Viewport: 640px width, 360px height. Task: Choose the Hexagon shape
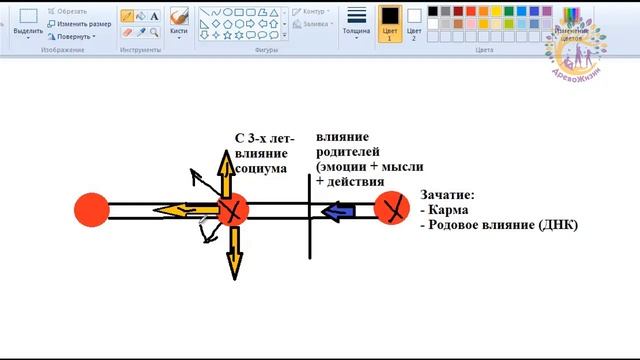pyautogui.click(x=239, y=24)
